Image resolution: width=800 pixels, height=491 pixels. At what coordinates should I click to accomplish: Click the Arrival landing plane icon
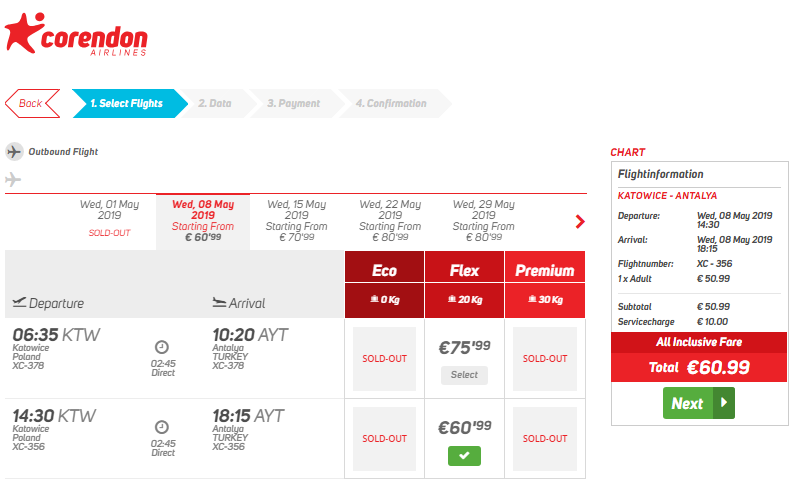click(x=219, y=302)
